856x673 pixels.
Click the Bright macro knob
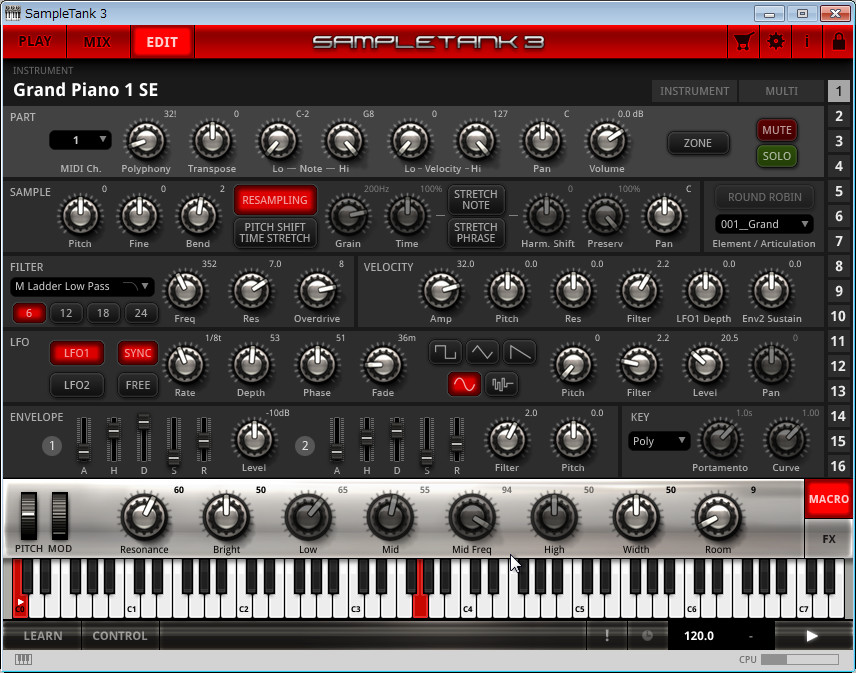[x=226, y=516]
